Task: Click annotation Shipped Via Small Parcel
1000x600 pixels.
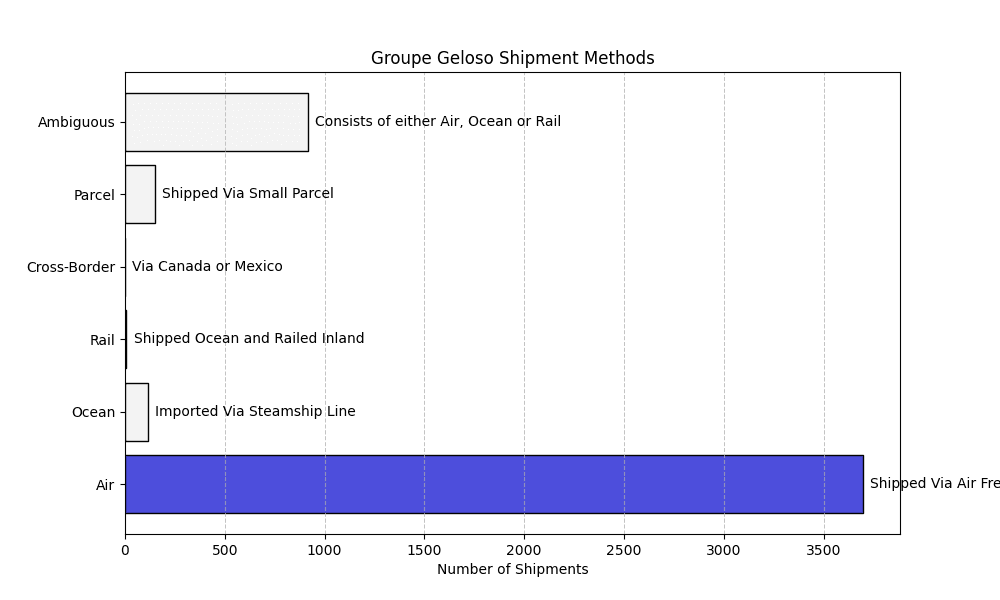Action: point(247,193)
